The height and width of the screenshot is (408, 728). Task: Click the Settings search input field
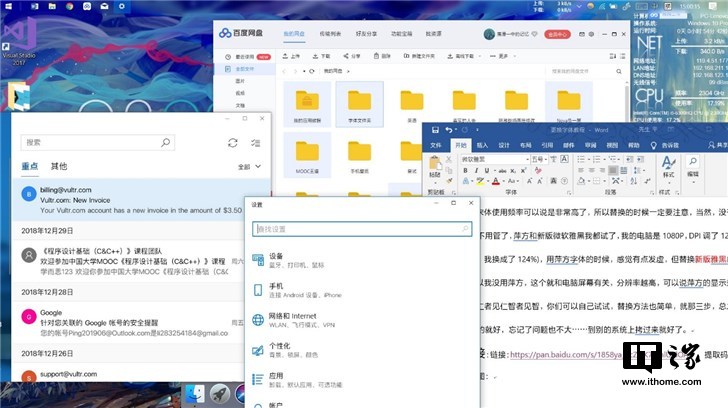tap(362, 229)
